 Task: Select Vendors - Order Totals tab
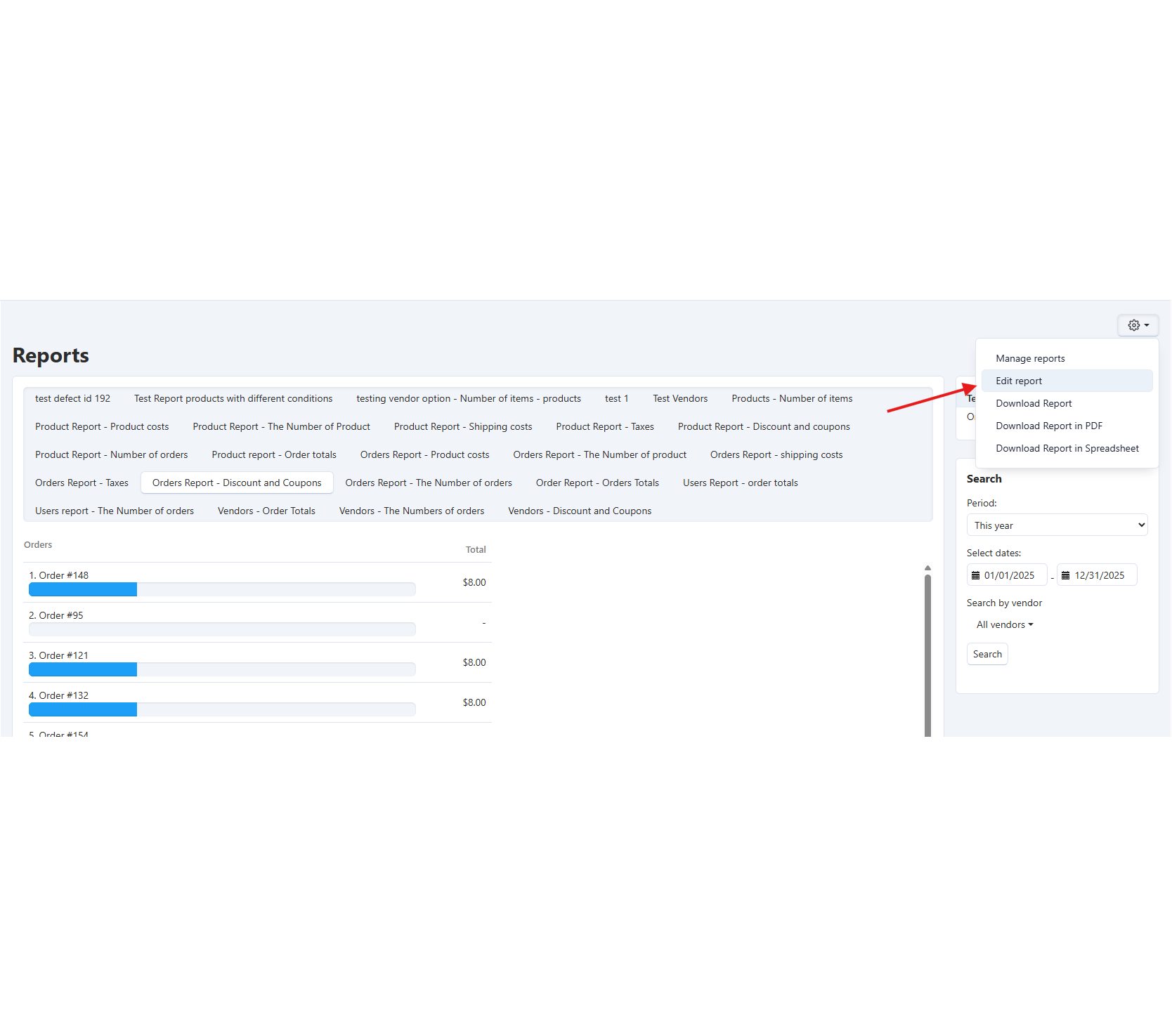(266, 511)
